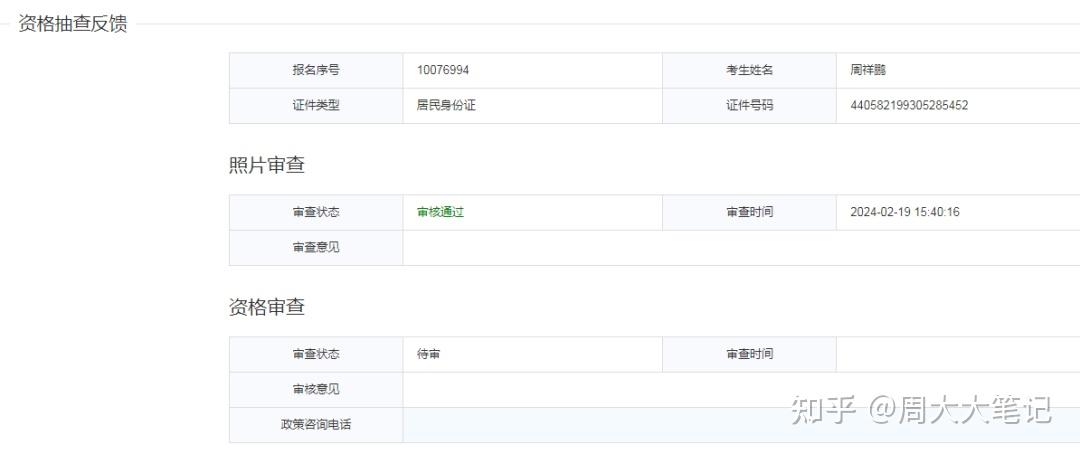
Task: Click the 资格抽查反馈 section heading
Action: point(73,24)
